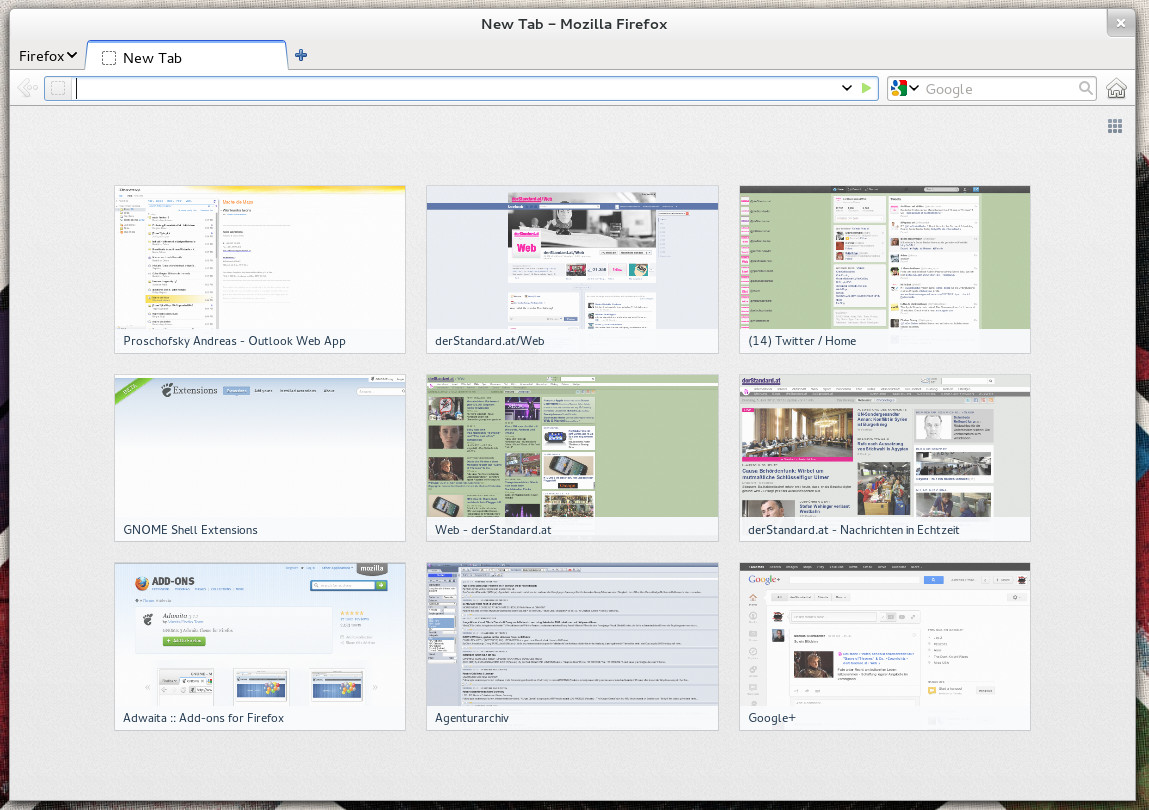
Task: Open the Twitter / Home thumbnail
Action: pyautogui.click(x=884, y=270)
